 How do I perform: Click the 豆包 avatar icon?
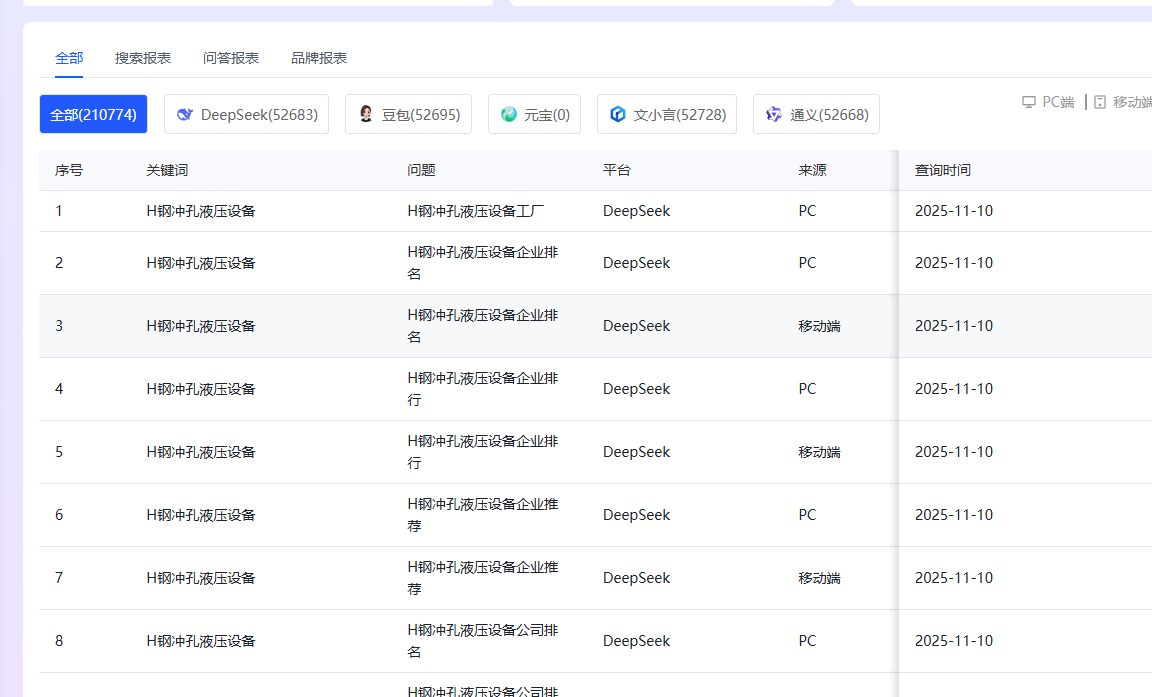point(365,113)
